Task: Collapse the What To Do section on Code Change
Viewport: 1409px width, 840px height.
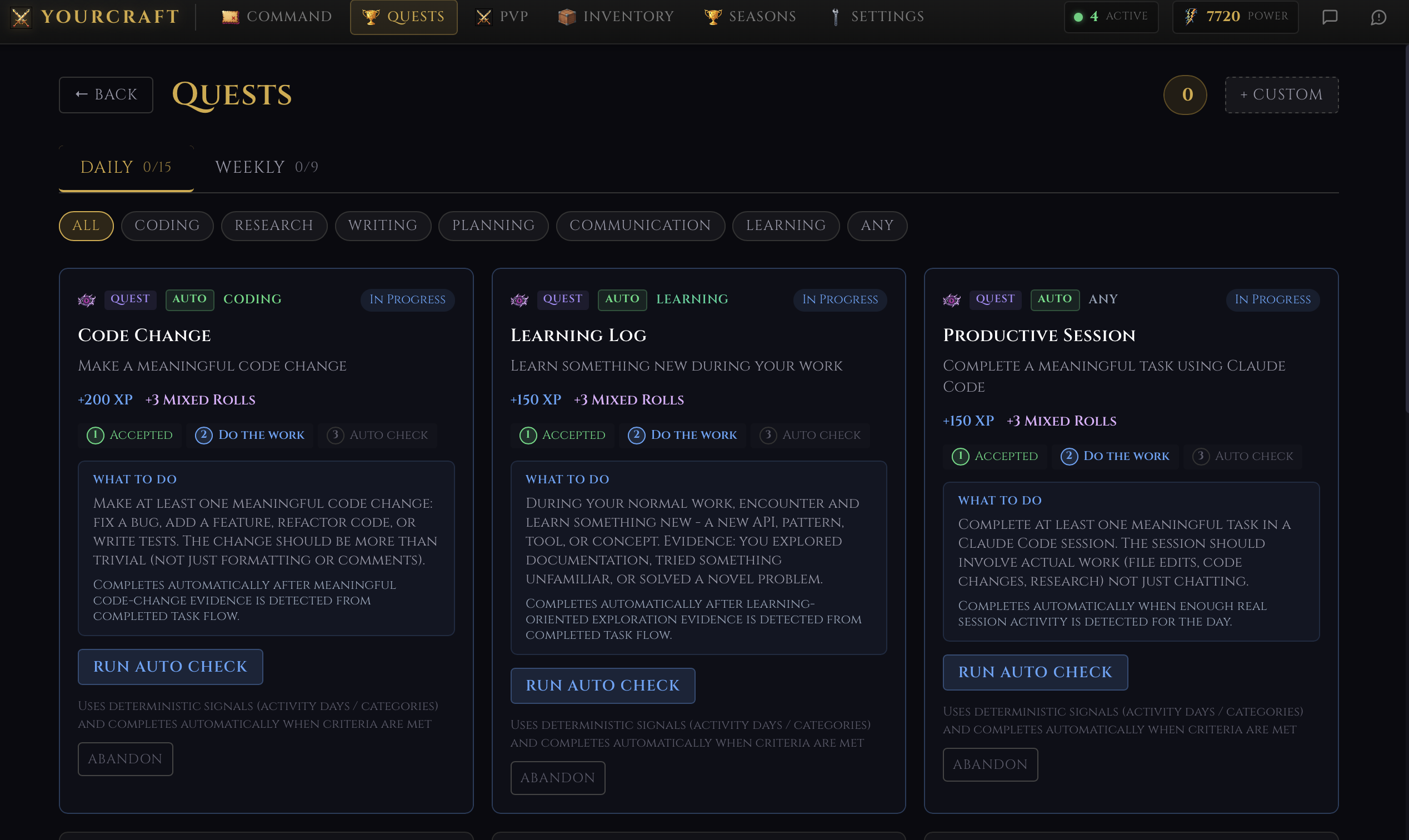Action: pyautogui.click(x=134, y=479)
